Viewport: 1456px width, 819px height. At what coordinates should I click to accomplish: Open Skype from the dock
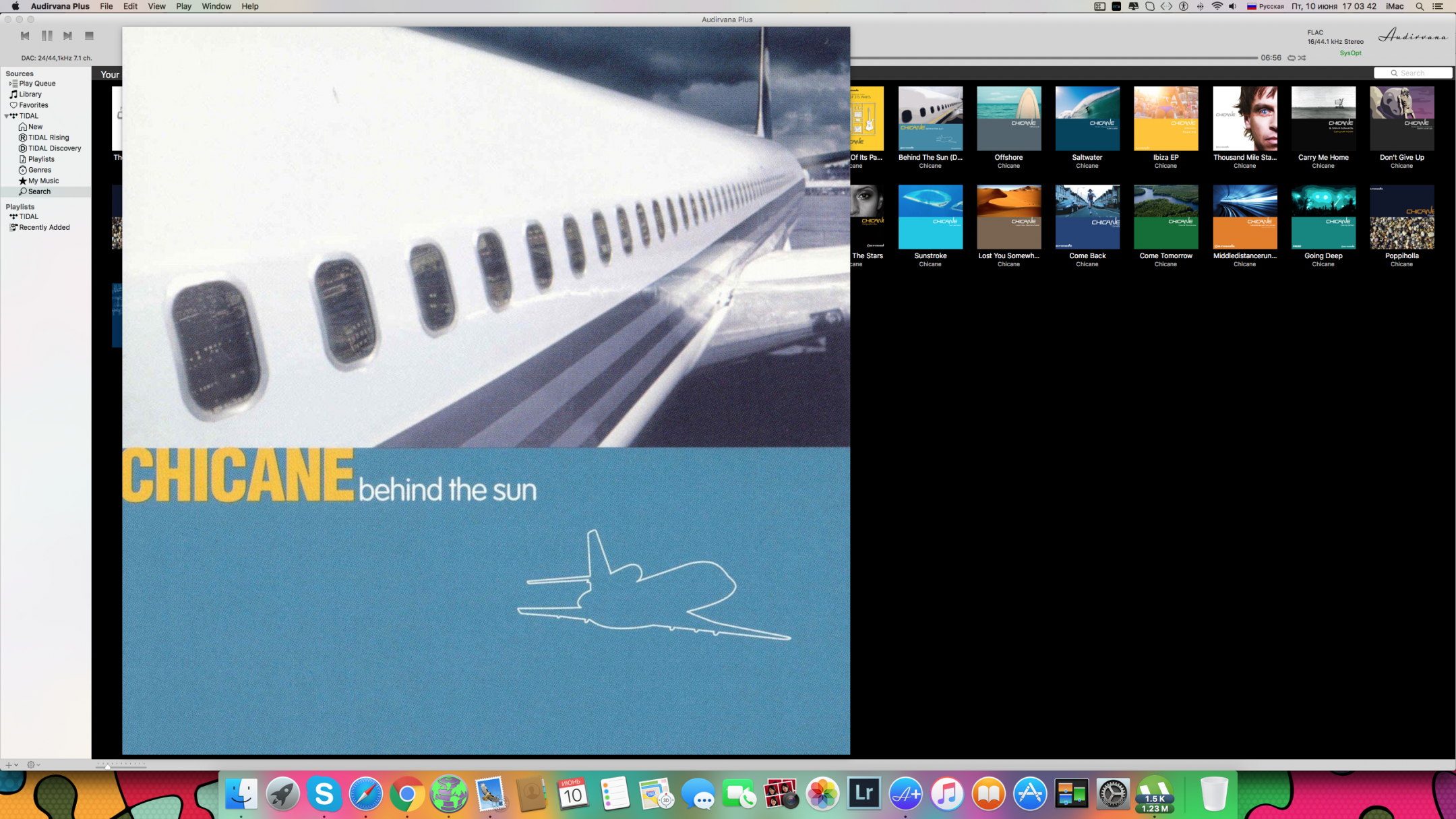tap(324, 794)
